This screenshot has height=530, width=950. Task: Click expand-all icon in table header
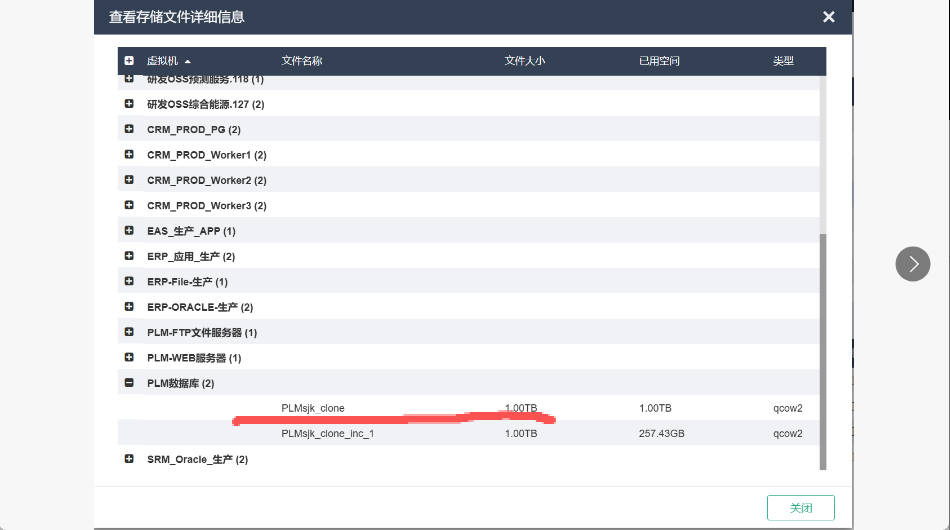(x=129, y=61)
